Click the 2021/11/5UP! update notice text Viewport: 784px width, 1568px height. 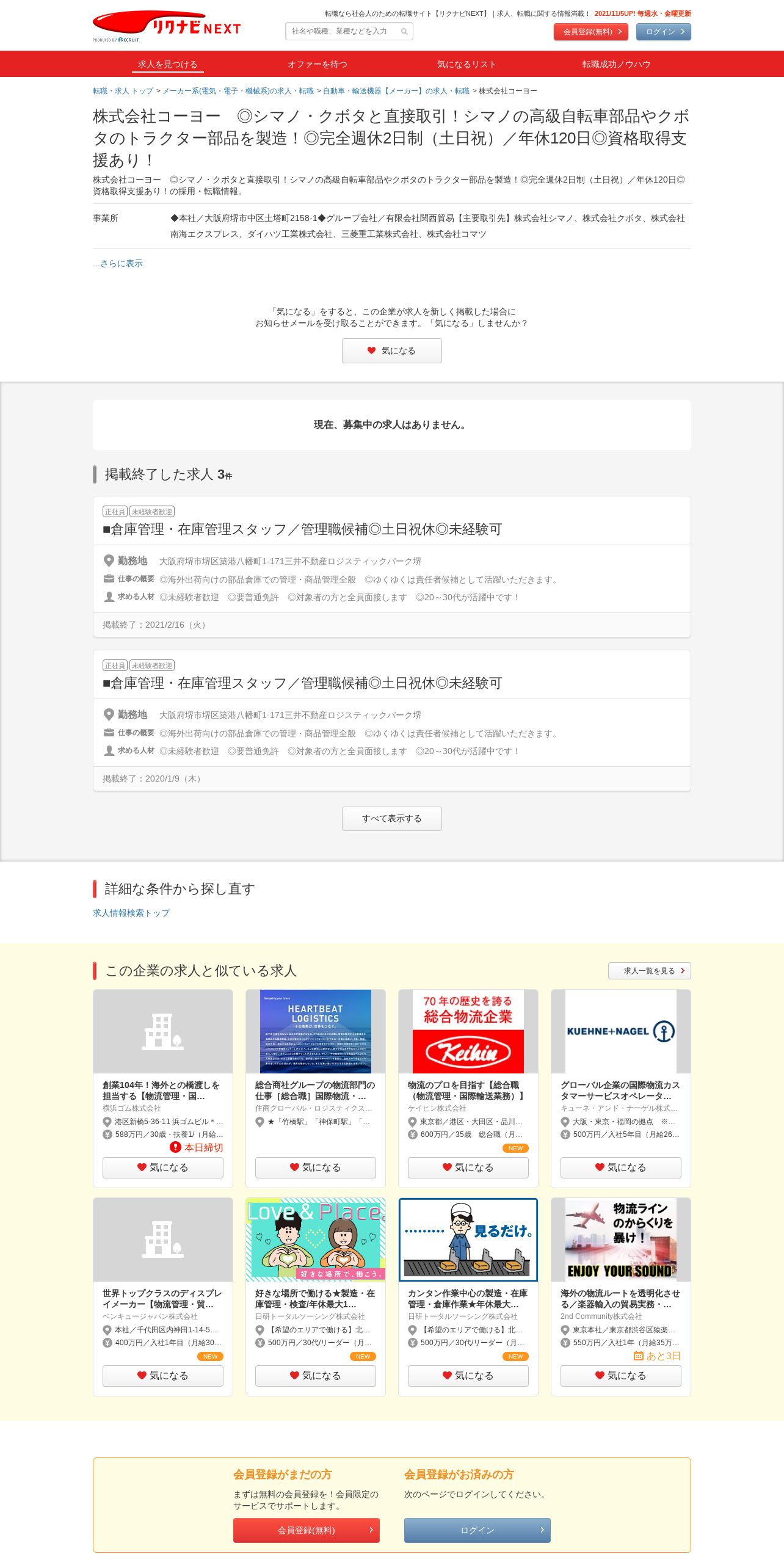[642, 13]
